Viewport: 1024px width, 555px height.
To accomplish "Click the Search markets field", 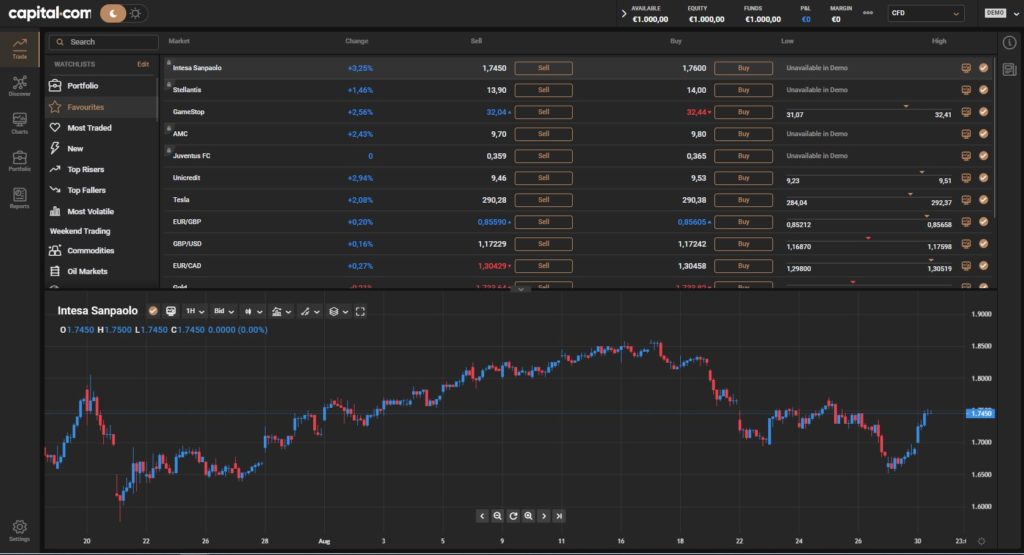I will pos(104,42).
